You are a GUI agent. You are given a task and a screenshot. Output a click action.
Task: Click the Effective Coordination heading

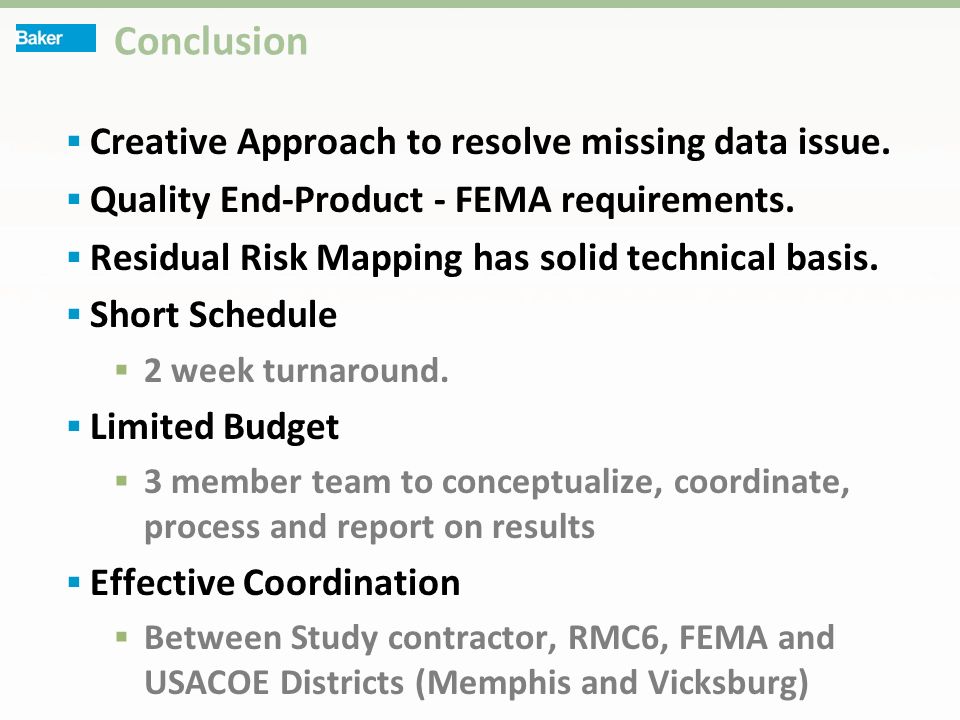coord(275,582)
